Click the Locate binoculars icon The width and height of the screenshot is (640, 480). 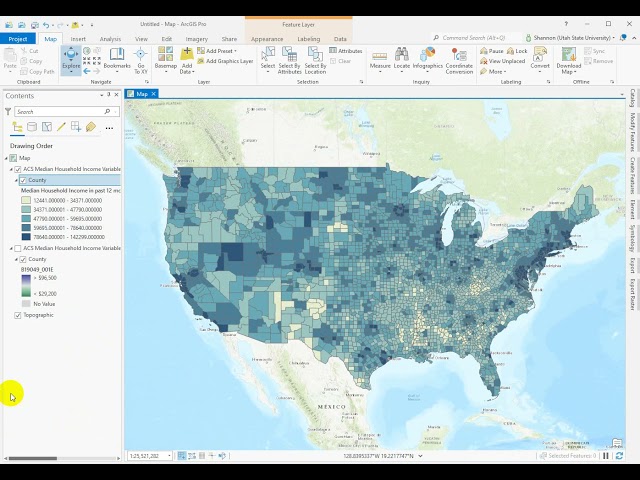point(402,54)
